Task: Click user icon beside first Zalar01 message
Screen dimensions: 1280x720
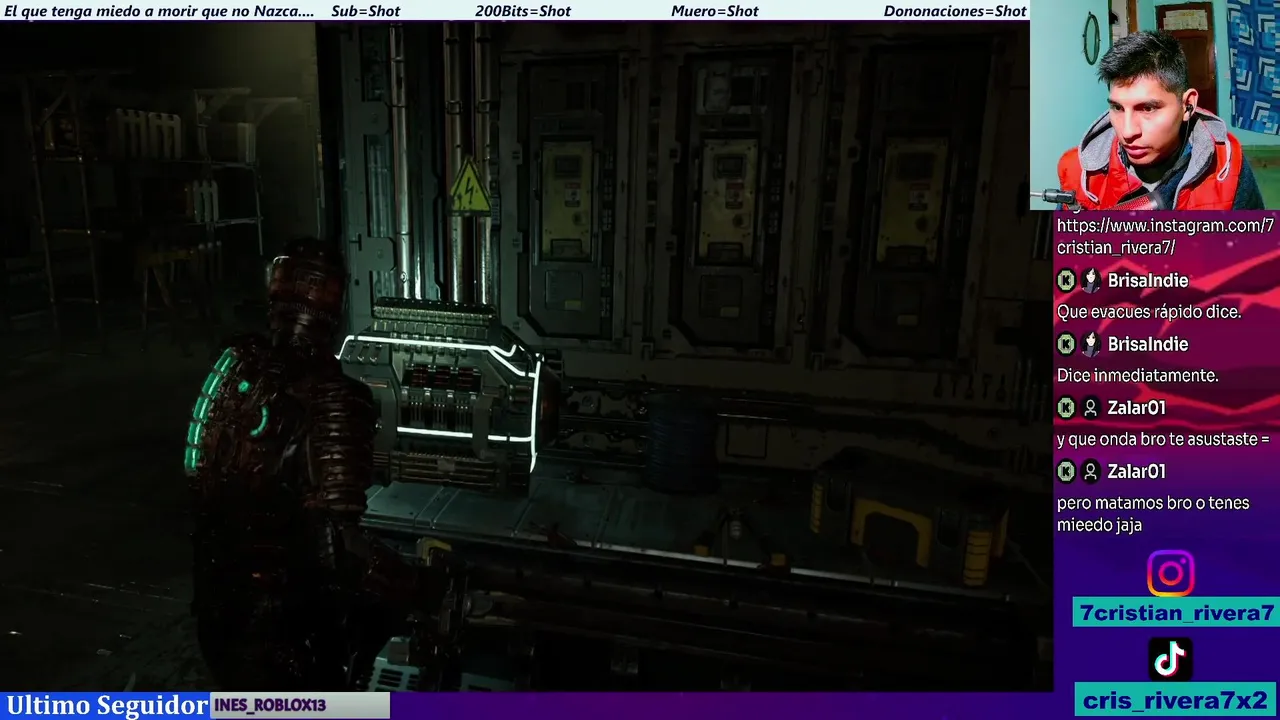Action: (1091, 408)
